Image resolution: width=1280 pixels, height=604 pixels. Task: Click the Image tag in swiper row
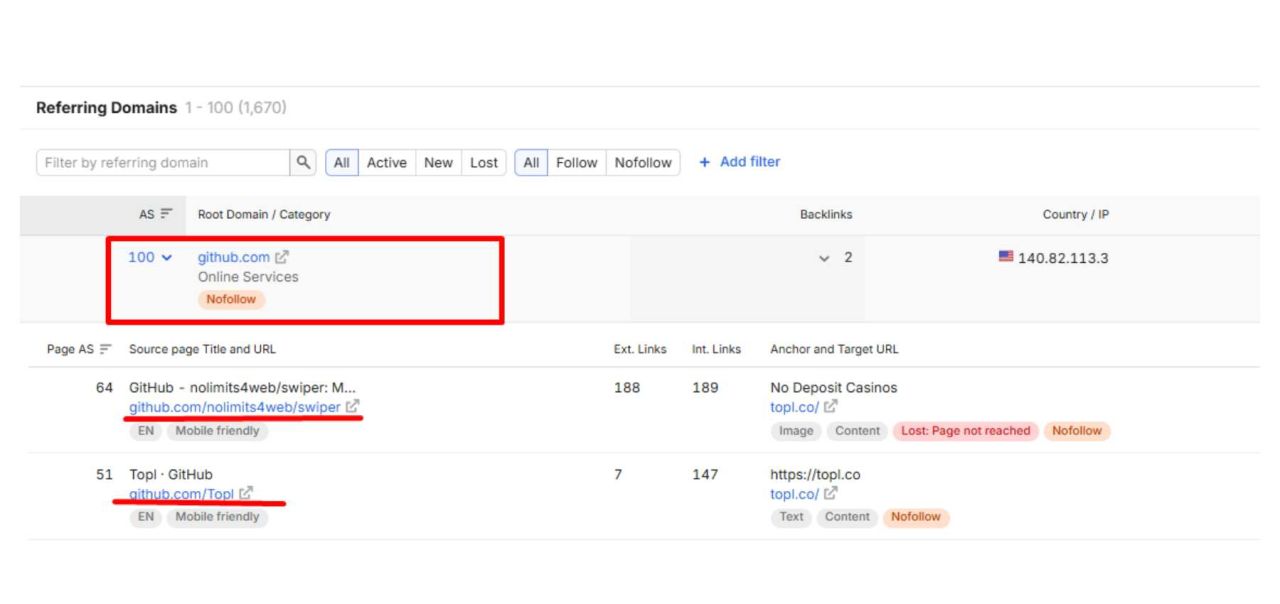(797, 431)
